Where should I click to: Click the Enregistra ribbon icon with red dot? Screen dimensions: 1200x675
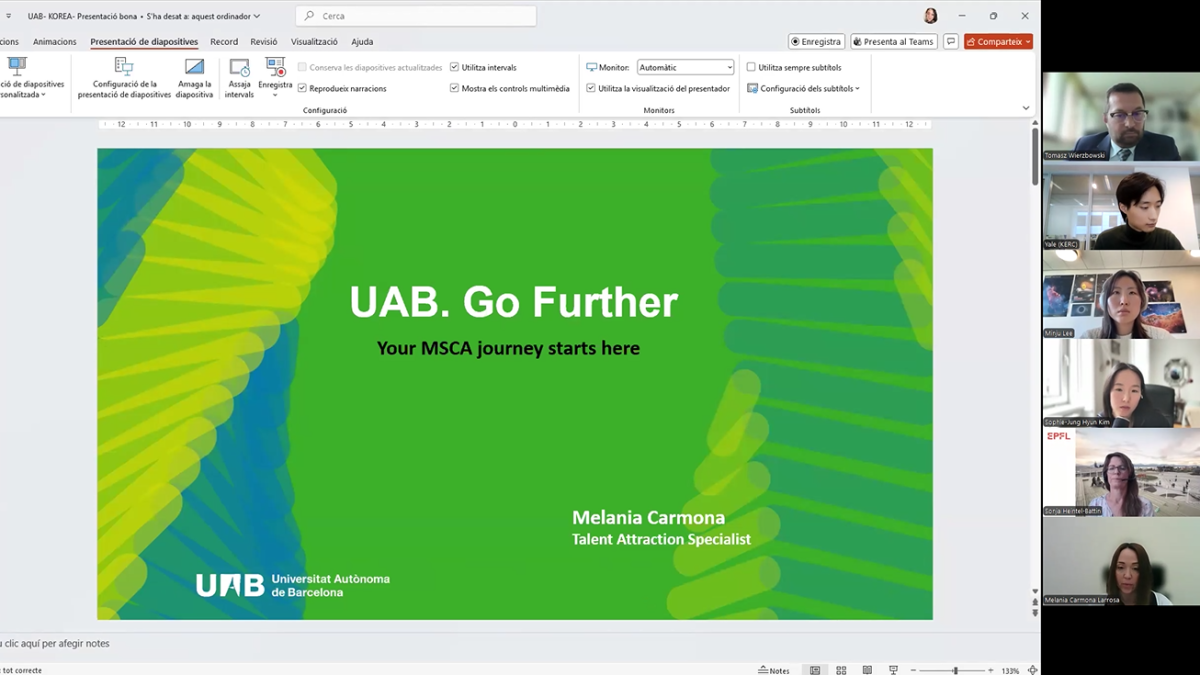click(x=275, y=67)
